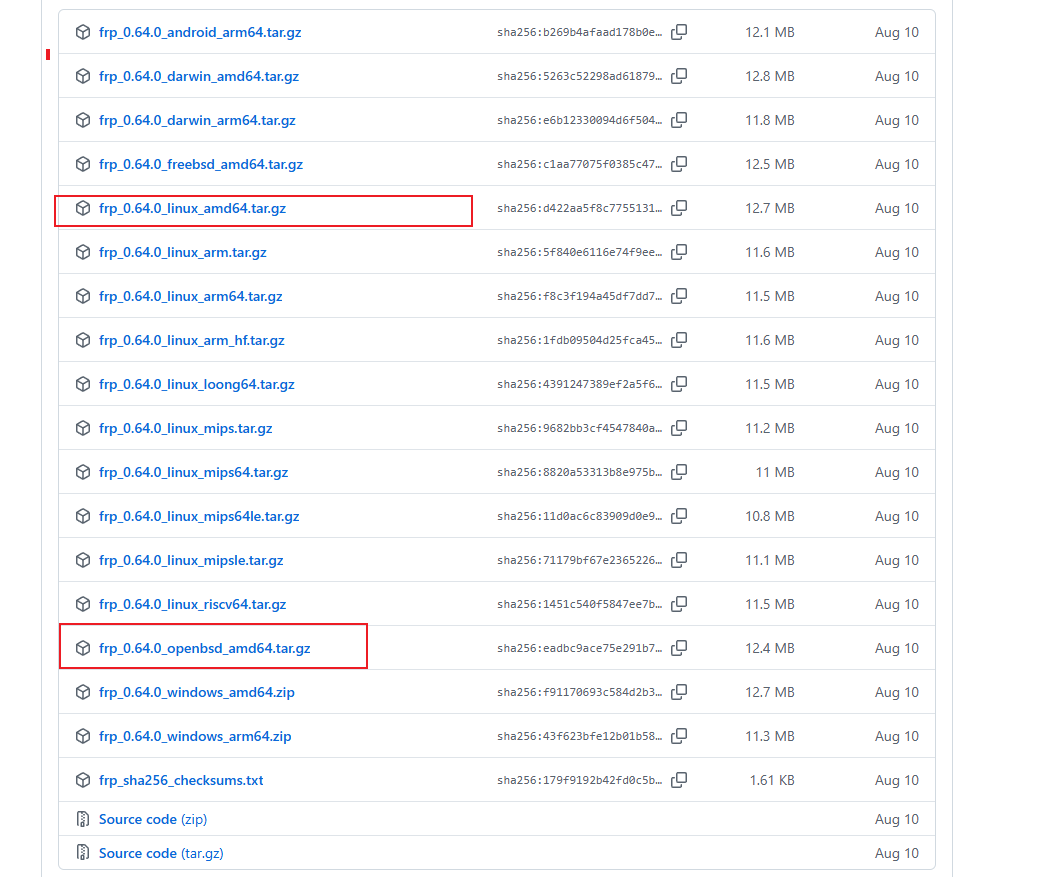Copy sha256 hash for frp_0.64.0_freebsd_amd64.tar.gz
Viewport: 1062px width, 877px height.
[679, 164]
